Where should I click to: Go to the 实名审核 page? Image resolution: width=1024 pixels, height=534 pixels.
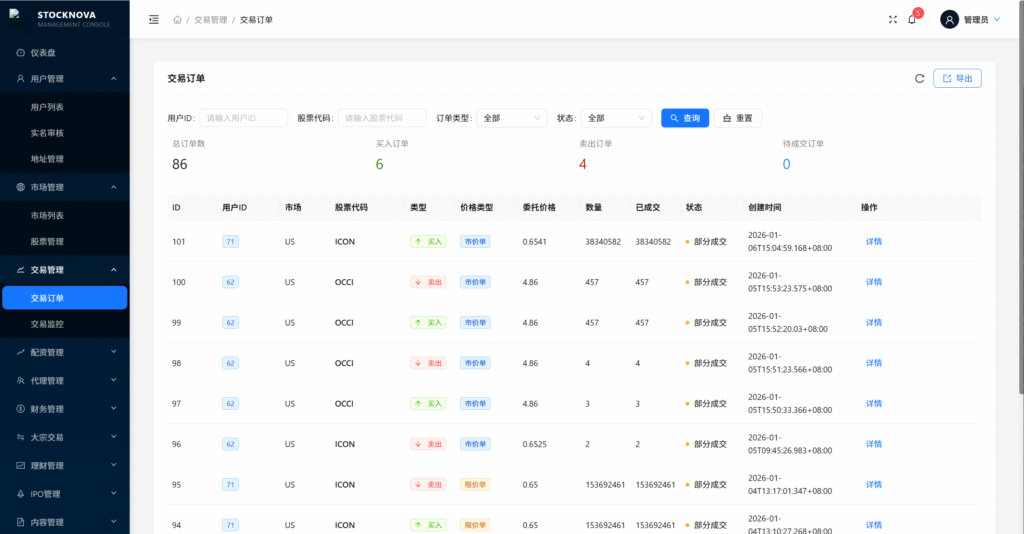(47, 133)
